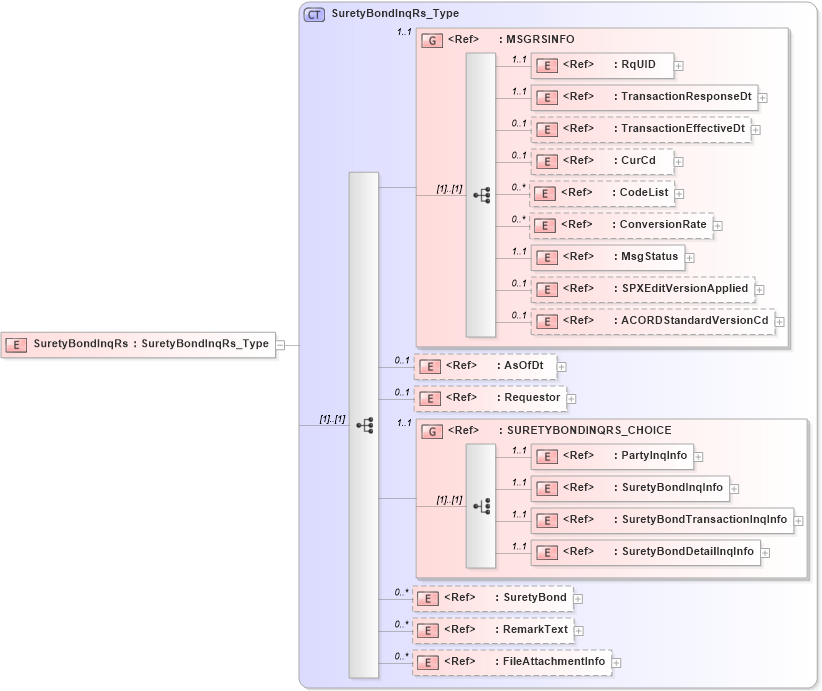The image size is (822, 691).
Task: Select the E icon of the CurCd element
Action: pos(547,161)
